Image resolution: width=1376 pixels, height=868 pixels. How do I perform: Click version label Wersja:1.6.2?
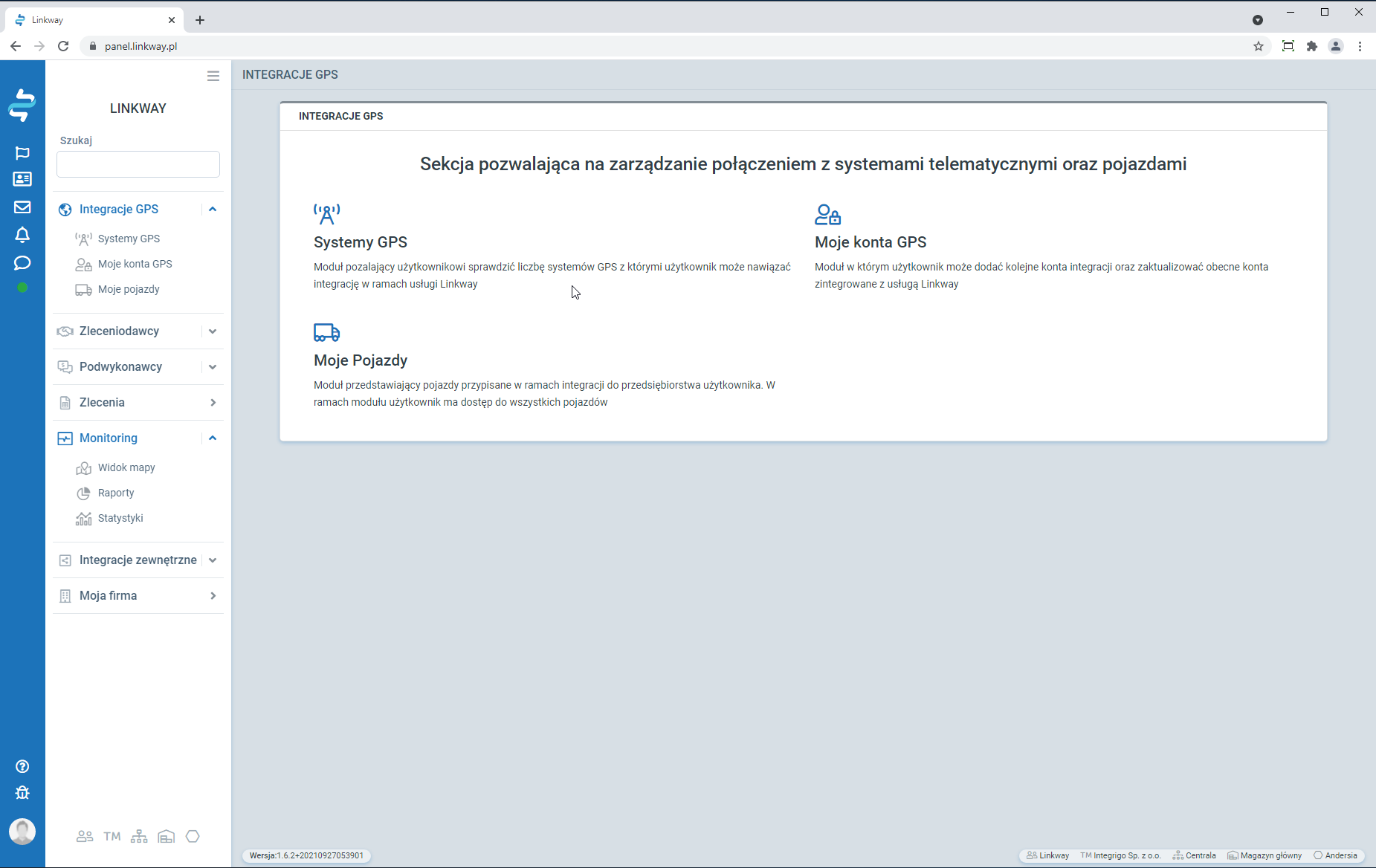(x=306, y=855)
